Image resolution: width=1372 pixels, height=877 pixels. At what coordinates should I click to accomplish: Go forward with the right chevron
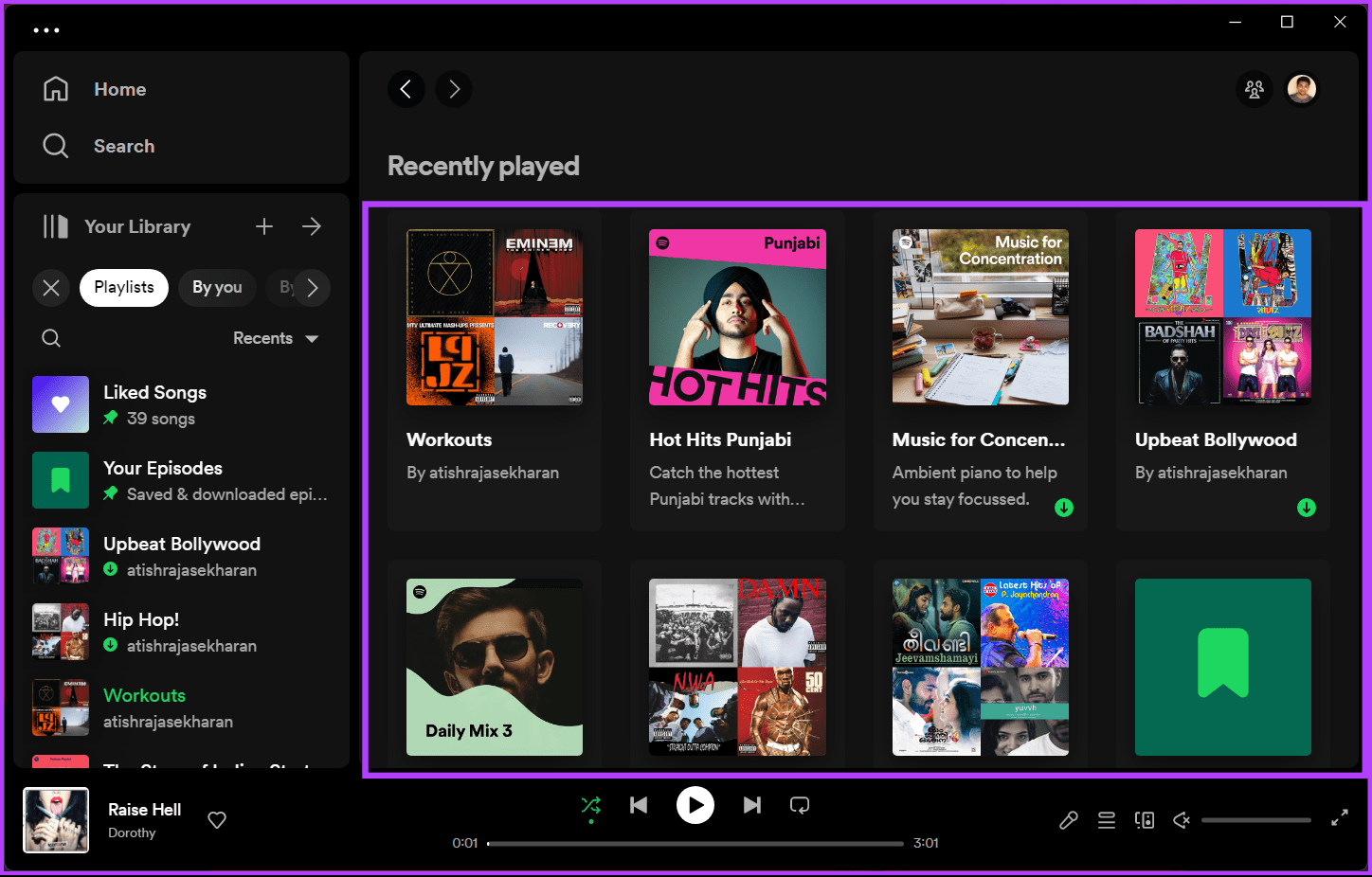click(x=454, y=89)
